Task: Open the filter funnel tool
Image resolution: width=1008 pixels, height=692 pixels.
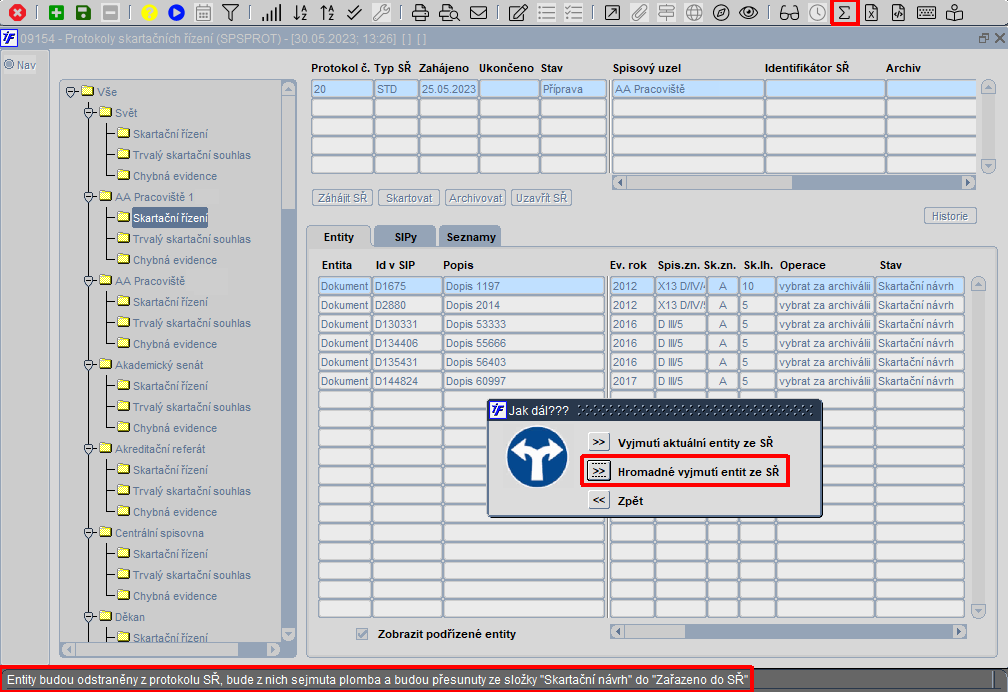Action: (x=230, y=12)
